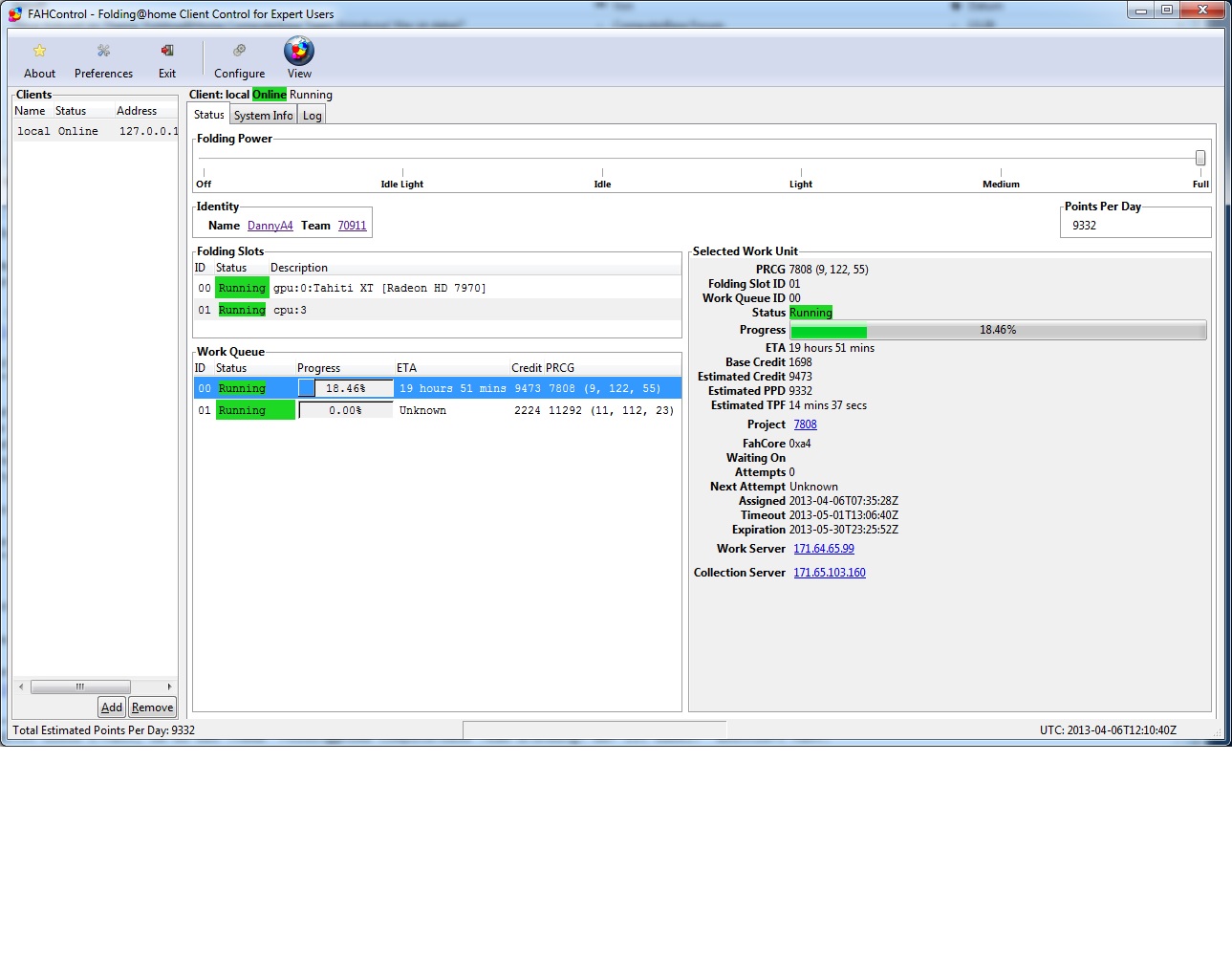Switch to the System Info tab
The image size is (1232, 979).
tap(263, 116)
